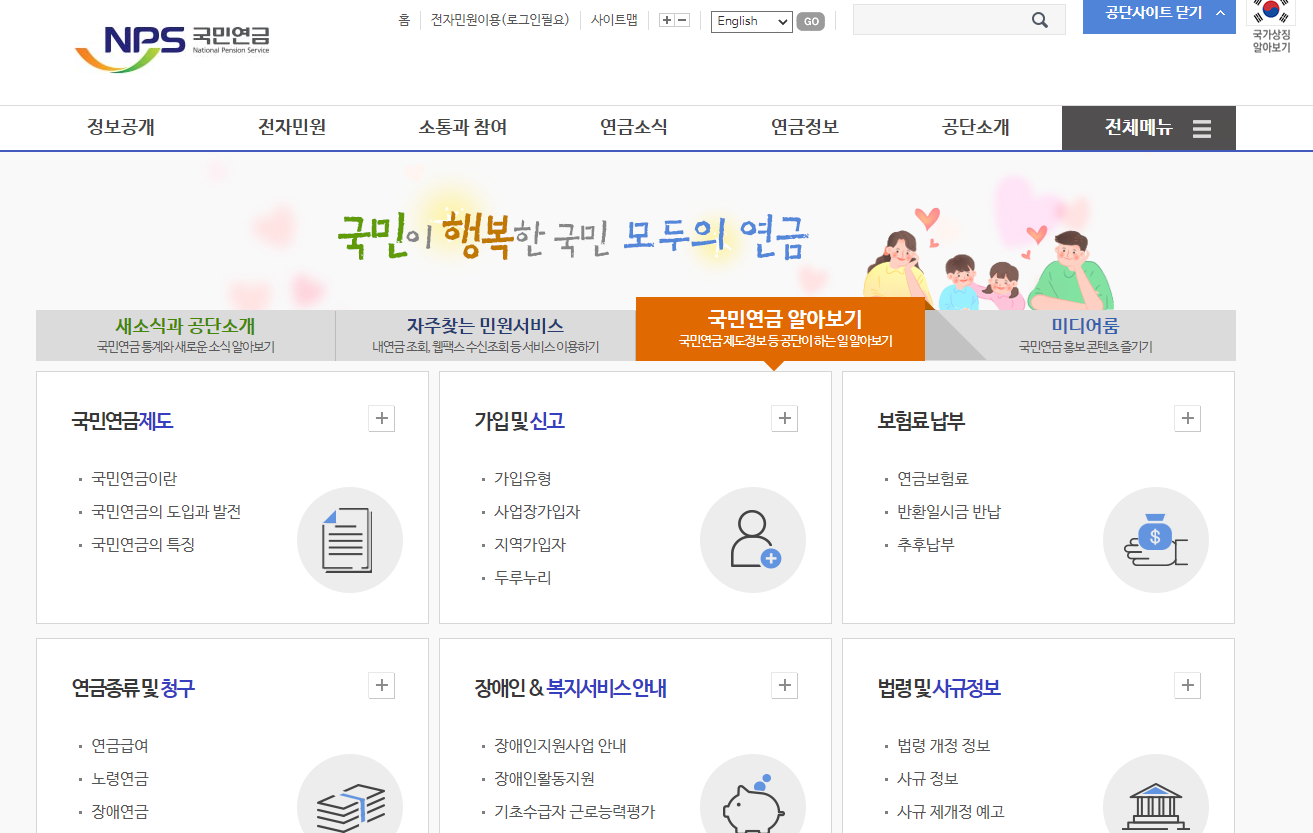The image size is (1313, 833).
Task: Click the building icon in 법령 및 사규정보 card
Action: (x=1156, y=800)
